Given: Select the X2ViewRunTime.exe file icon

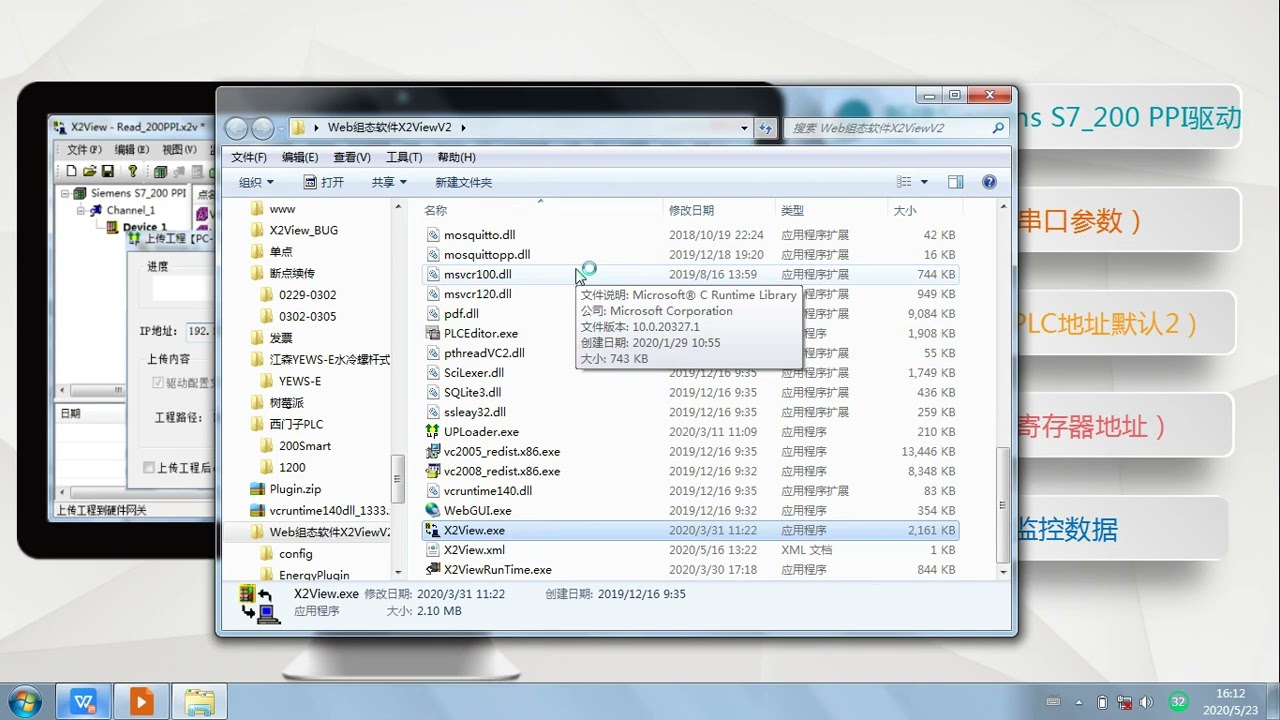Looking at the screenshot, I should coord(433,569).
